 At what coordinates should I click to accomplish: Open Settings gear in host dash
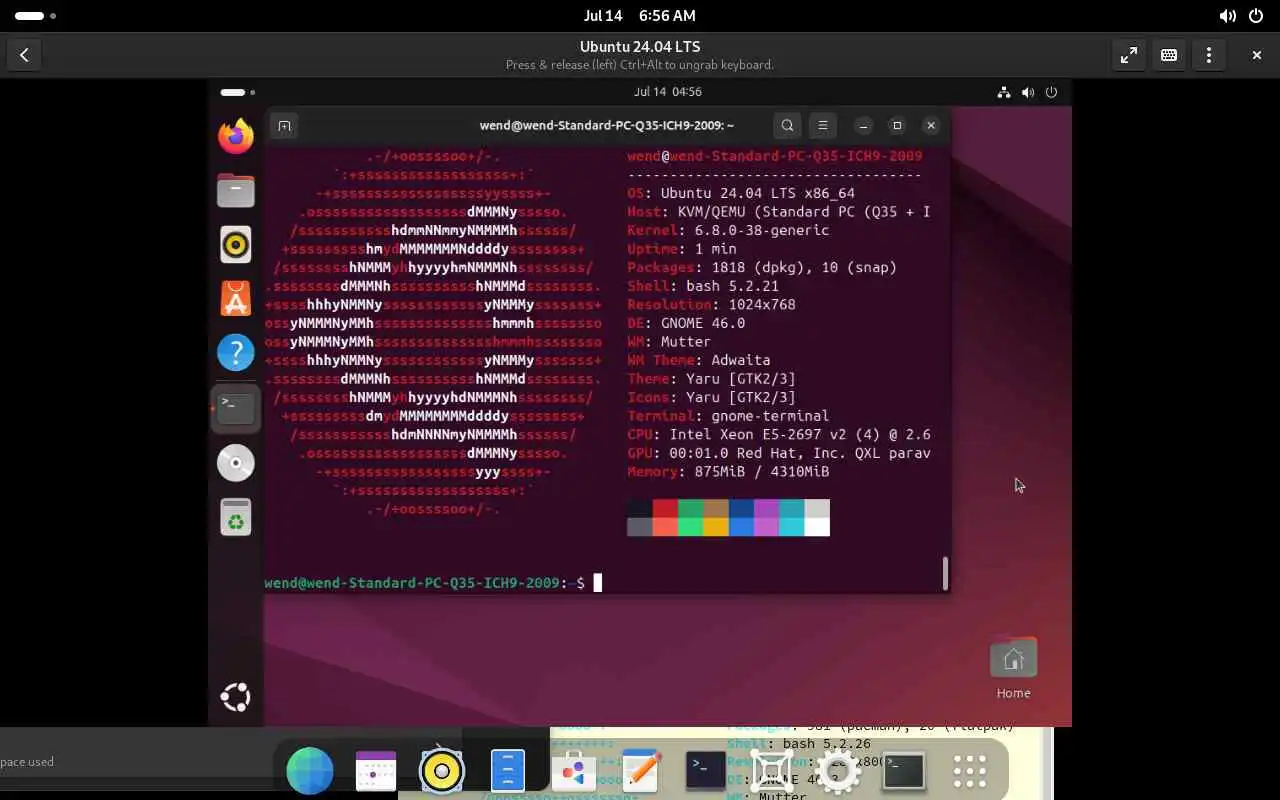pos(838,771)
